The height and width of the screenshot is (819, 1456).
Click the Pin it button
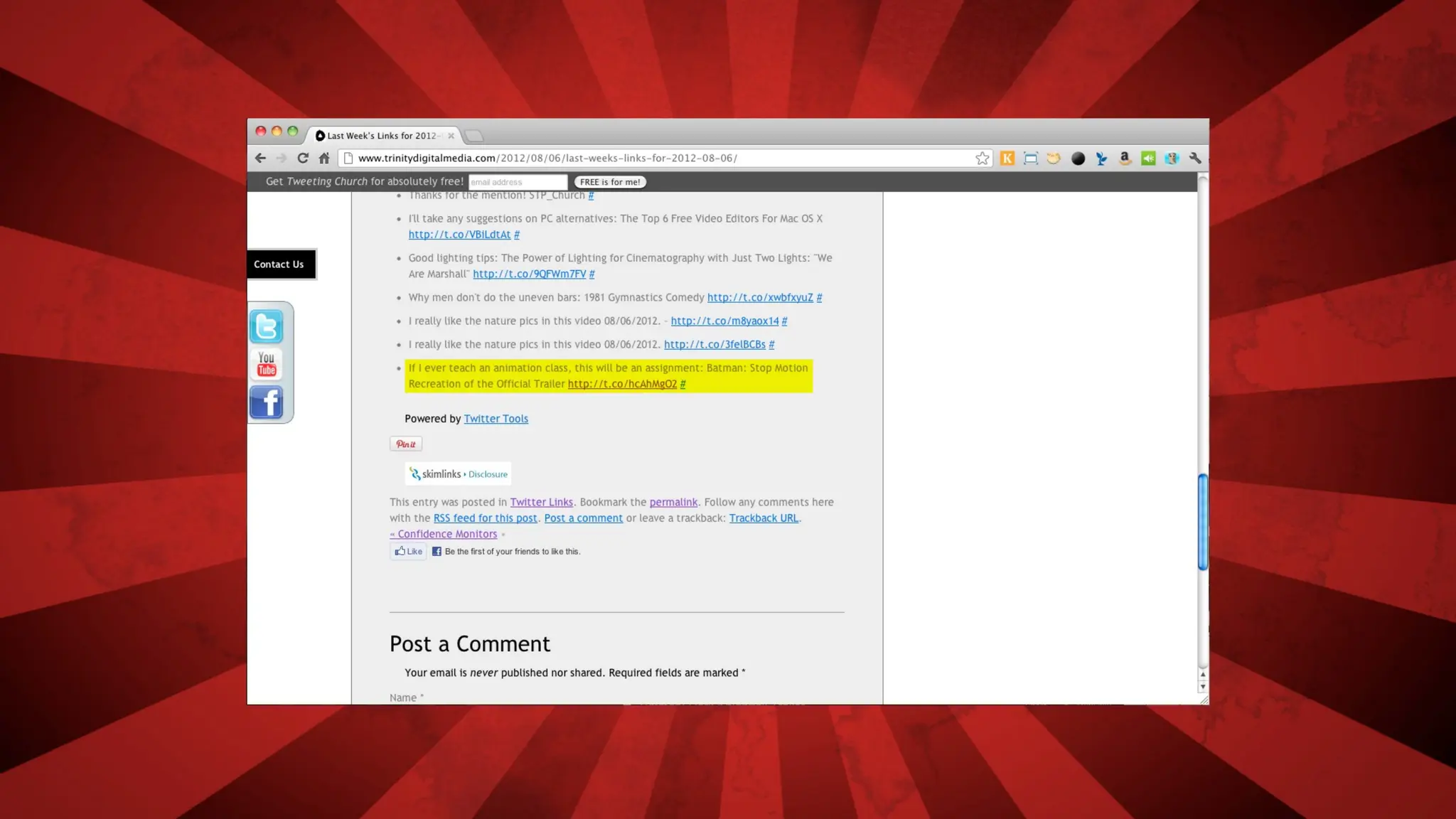tap(406, 444)
